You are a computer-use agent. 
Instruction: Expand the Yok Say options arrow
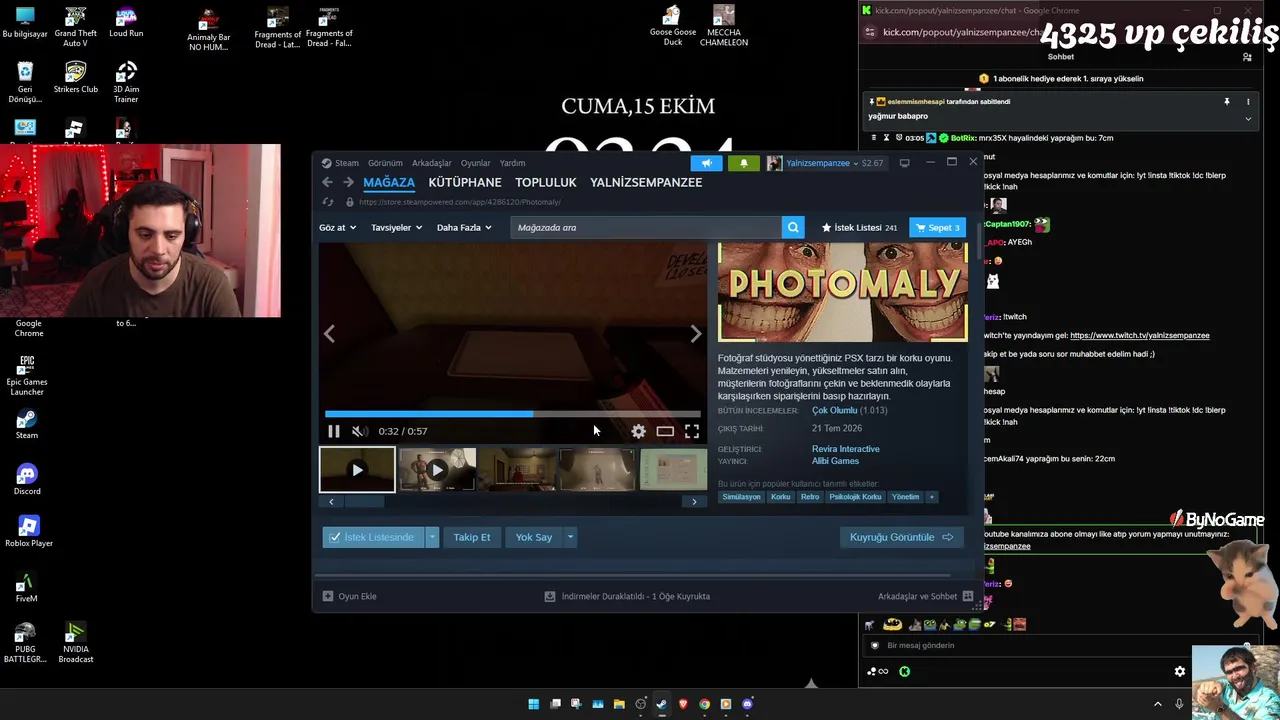click(570, 537)
